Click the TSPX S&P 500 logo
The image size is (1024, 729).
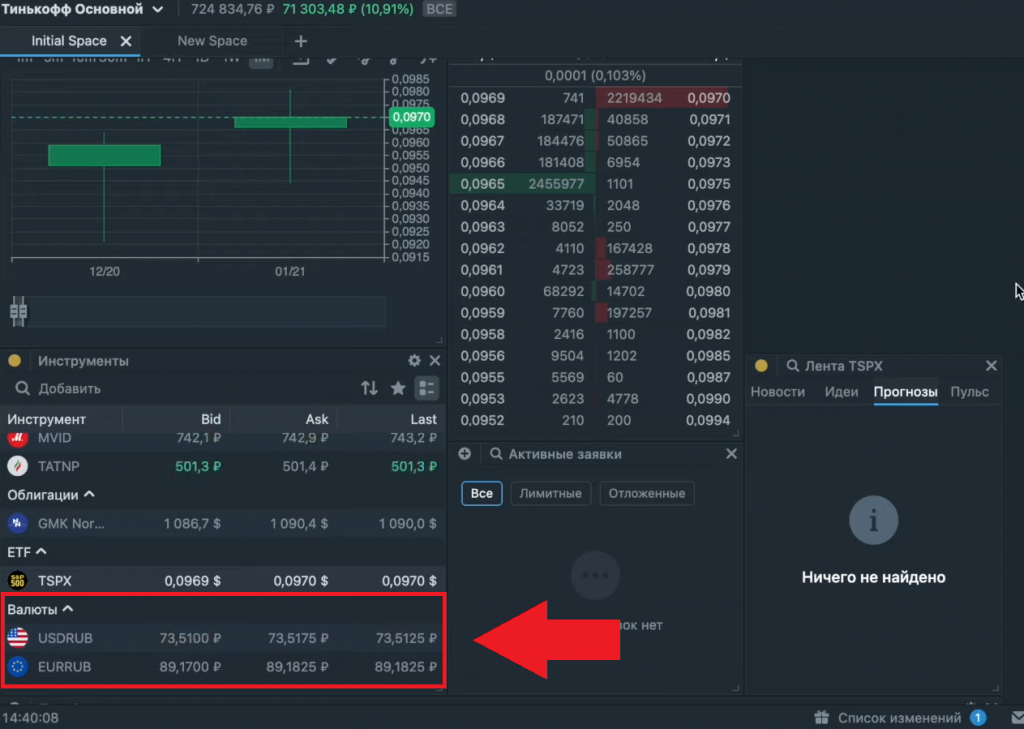pos(18,581)
